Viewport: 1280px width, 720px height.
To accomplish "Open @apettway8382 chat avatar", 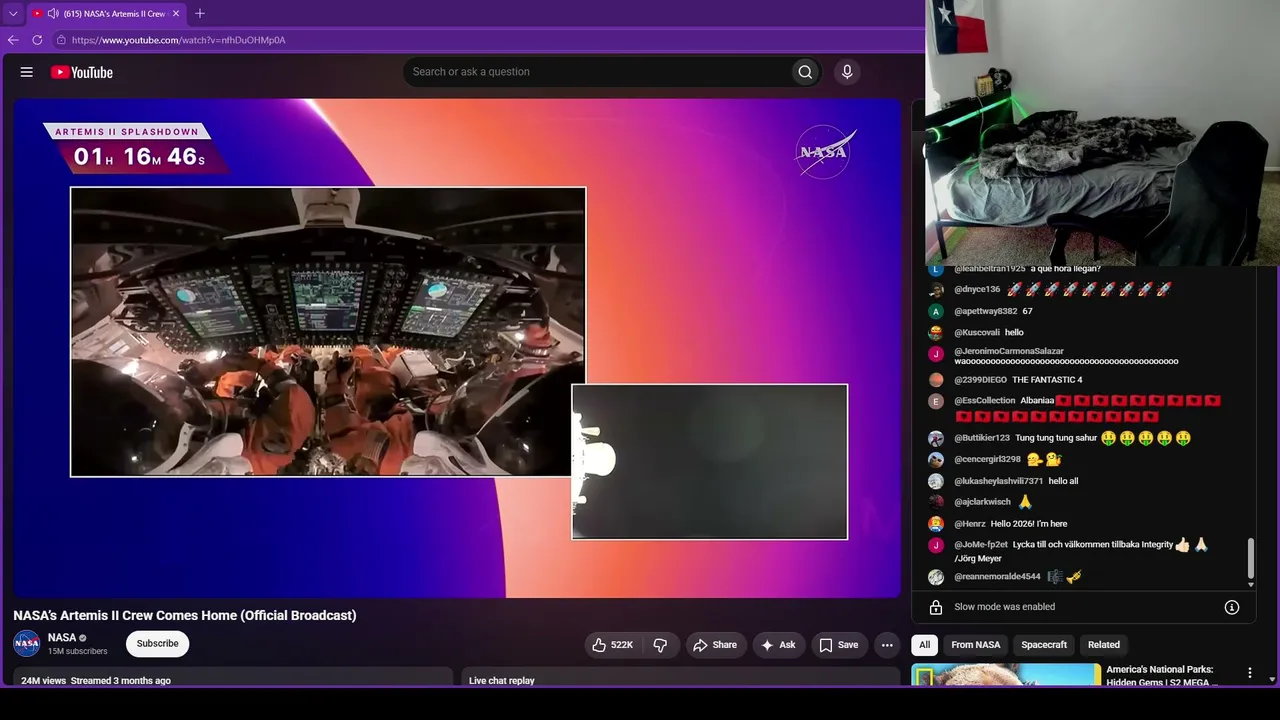I will coord(936,311).
